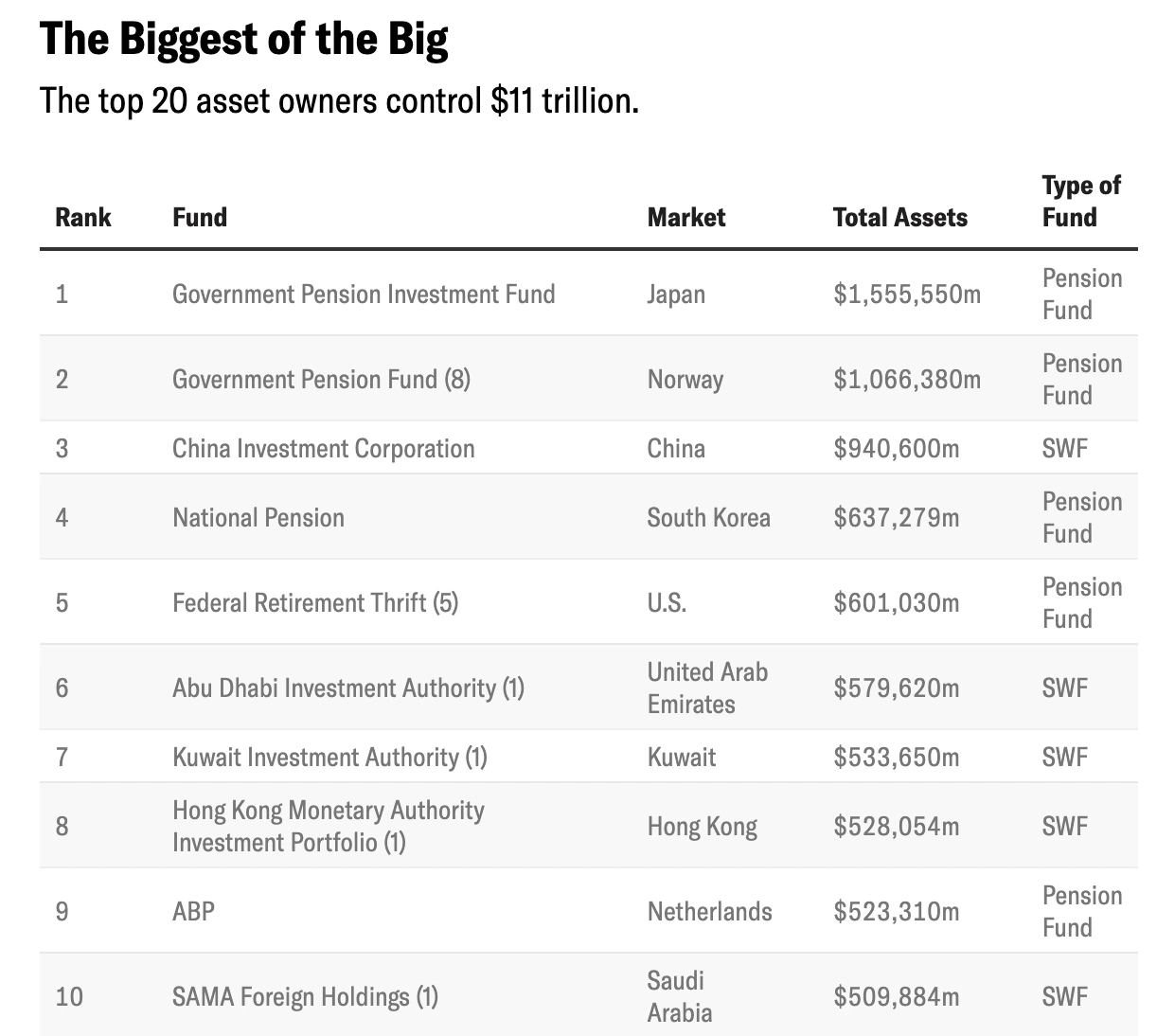Click the $509,884m assets value

click(x=896, y=996)
